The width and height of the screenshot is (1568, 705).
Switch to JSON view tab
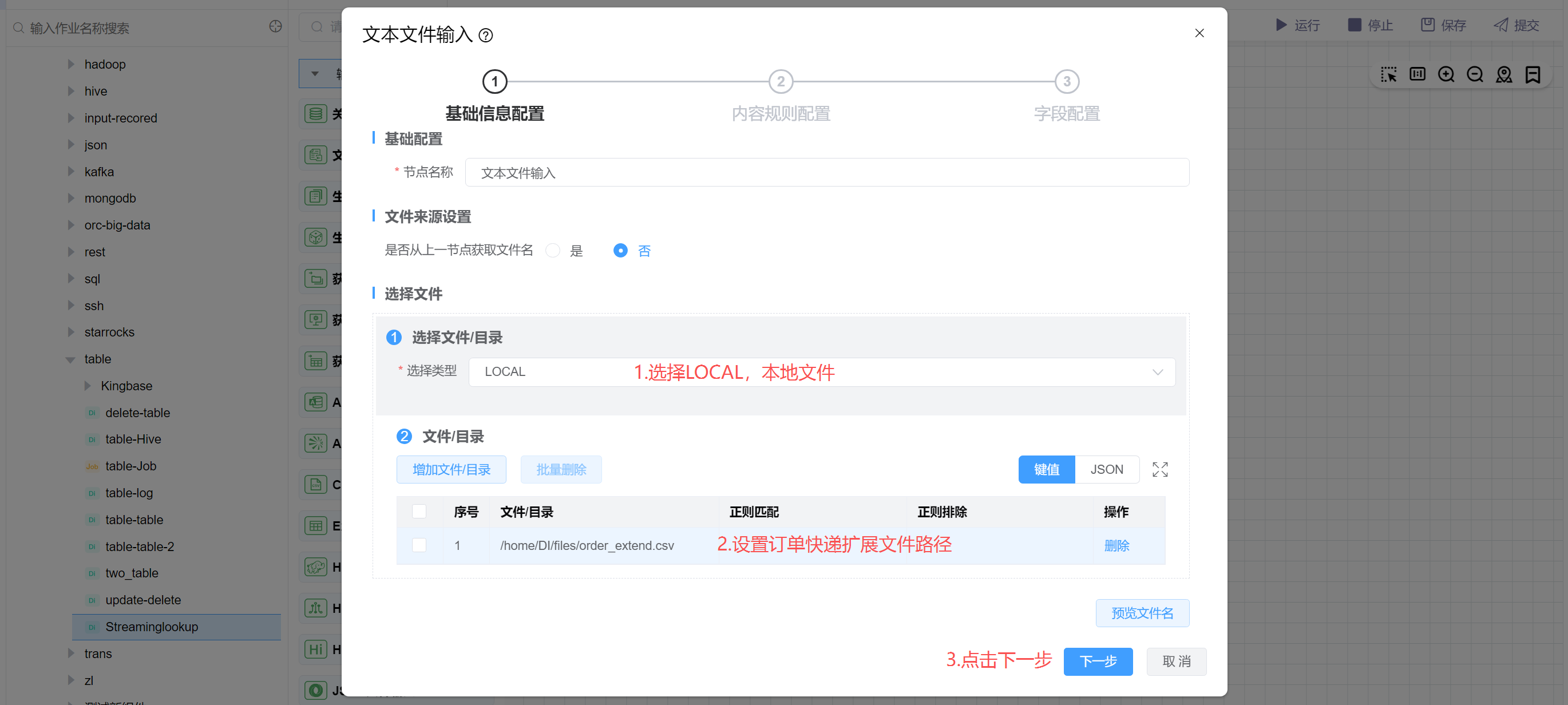point(1106,469)
